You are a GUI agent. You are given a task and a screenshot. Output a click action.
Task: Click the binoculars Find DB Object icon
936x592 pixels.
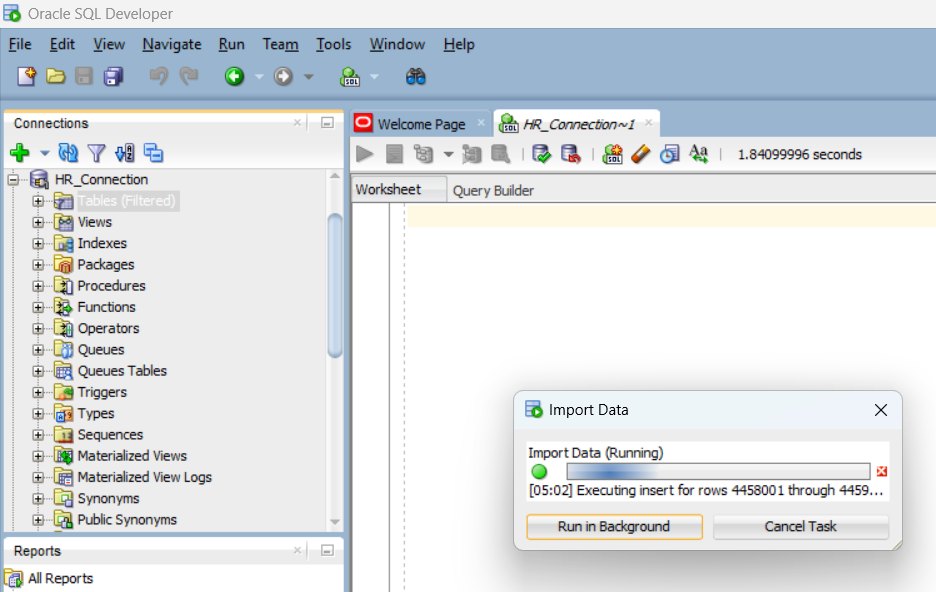click(x=415, y=76)
